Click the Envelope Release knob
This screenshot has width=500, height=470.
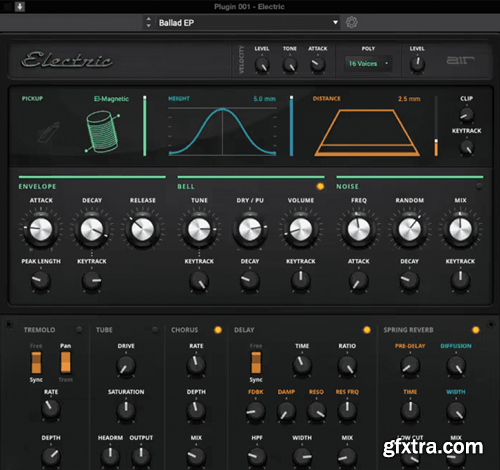coord(143,229)
